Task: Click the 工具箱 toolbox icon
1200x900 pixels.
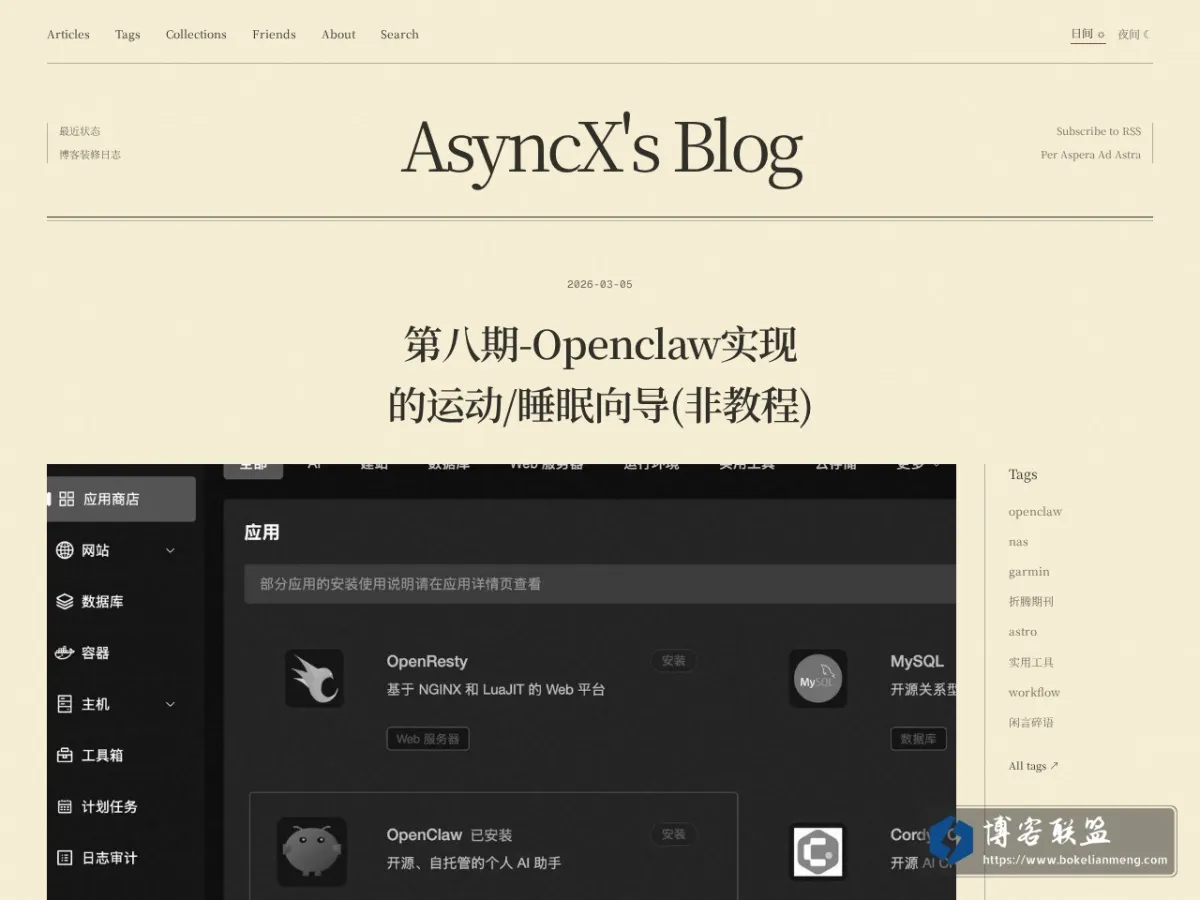Action: tap(65, 755)
